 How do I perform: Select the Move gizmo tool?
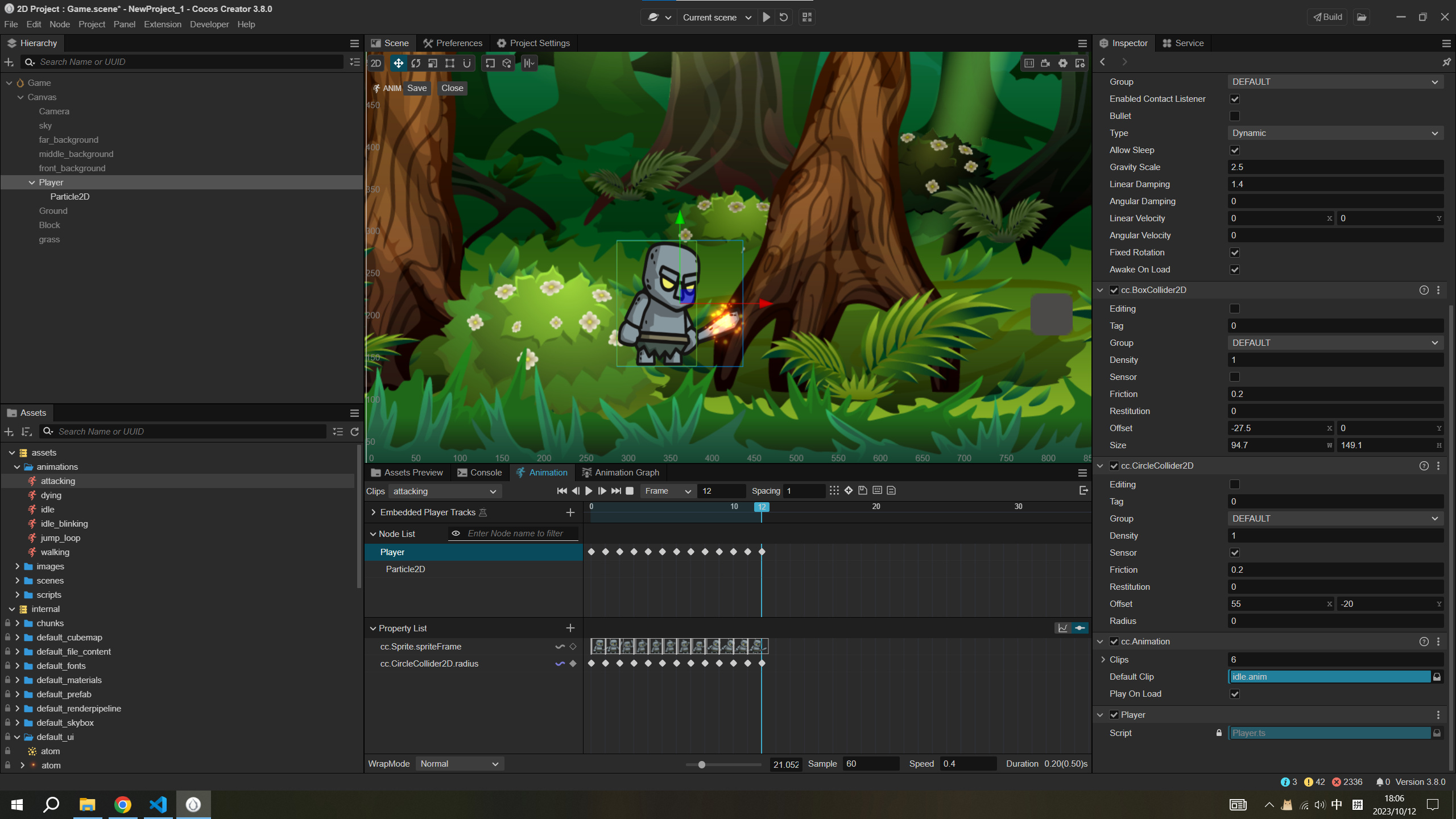pos(398,63)
